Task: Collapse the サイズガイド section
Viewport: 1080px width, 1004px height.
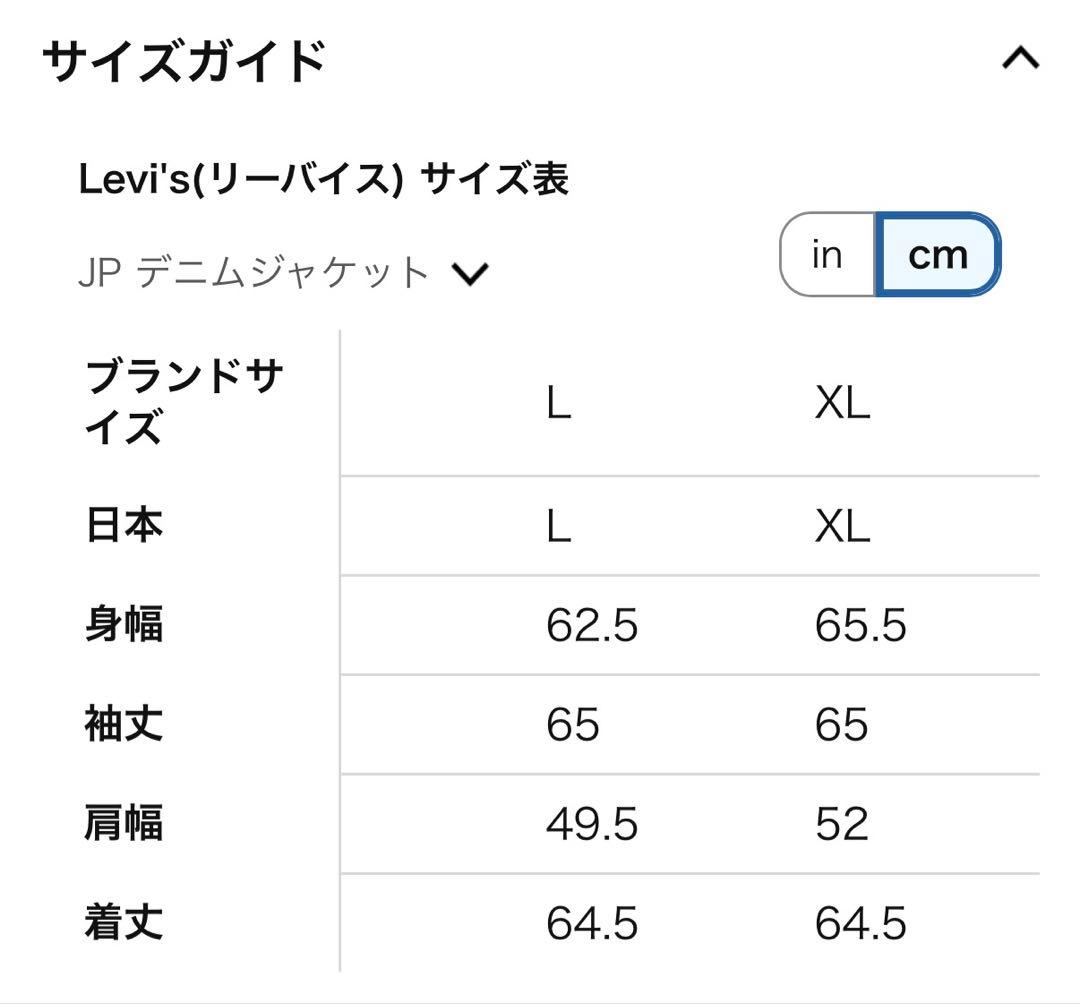Action: click(x=1019, y=57)
